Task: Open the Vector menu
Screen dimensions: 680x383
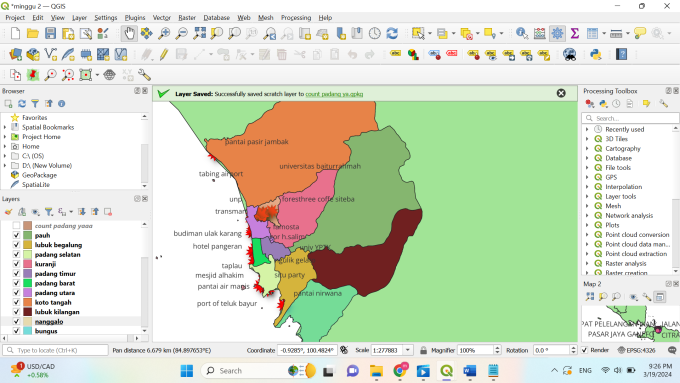Action: (x=161, y=18)
